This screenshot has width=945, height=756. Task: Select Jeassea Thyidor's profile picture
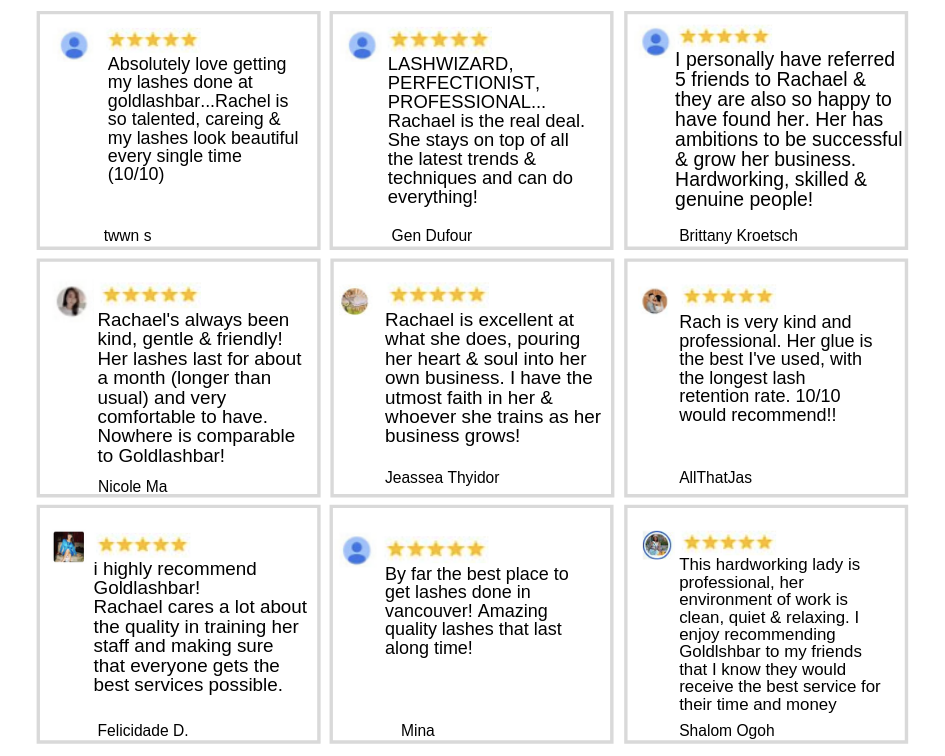click(354, 301)
